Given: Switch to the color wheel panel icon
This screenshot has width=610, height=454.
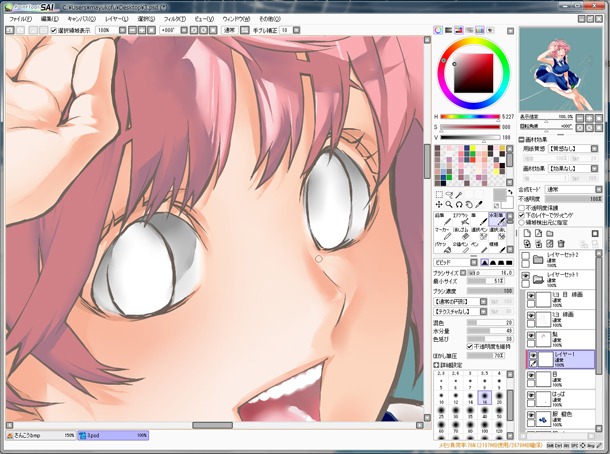Looking at the screenshot, I should [x=439, y=32].
